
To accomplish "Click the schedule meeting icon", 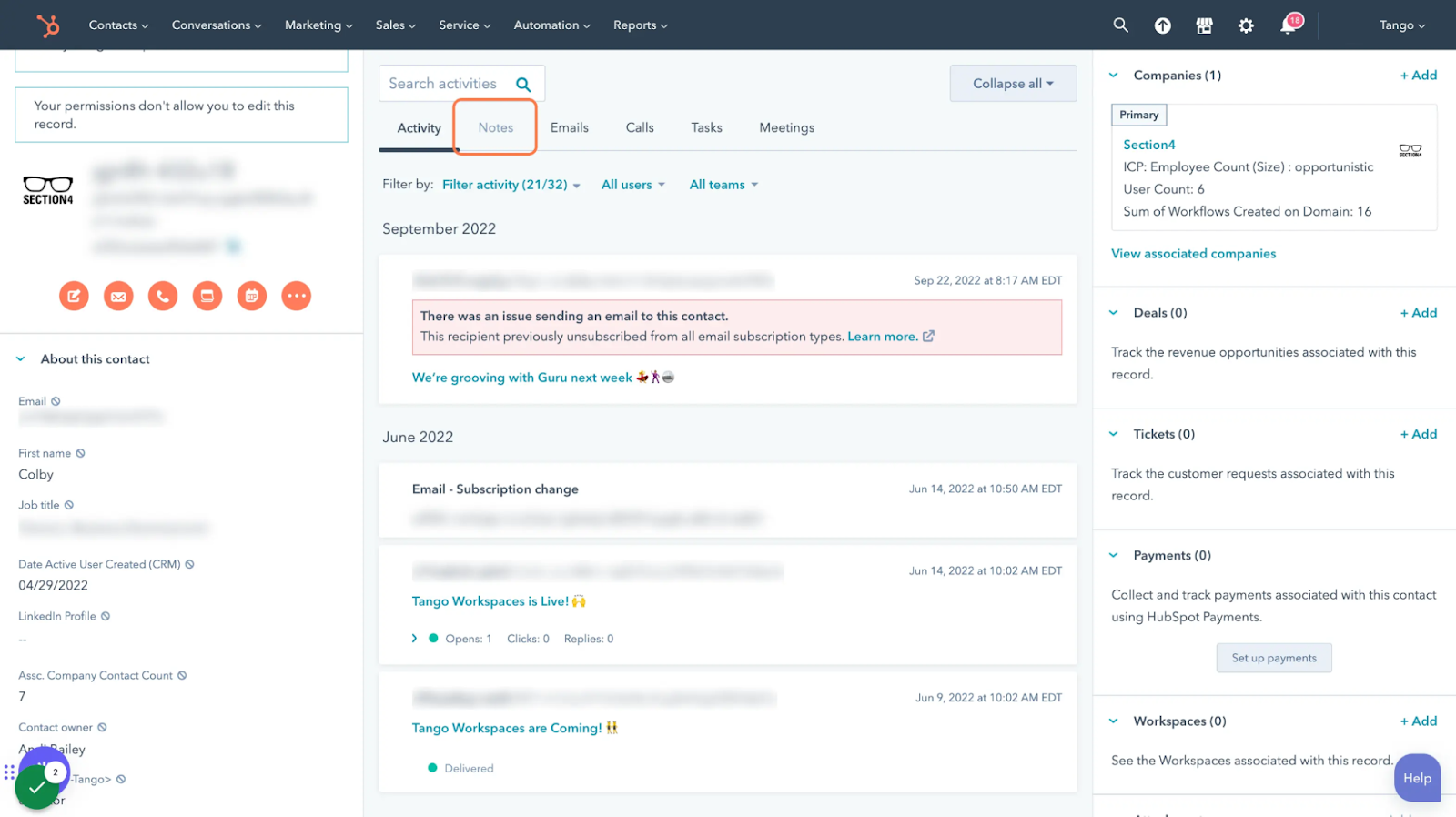I will point(252,296).
